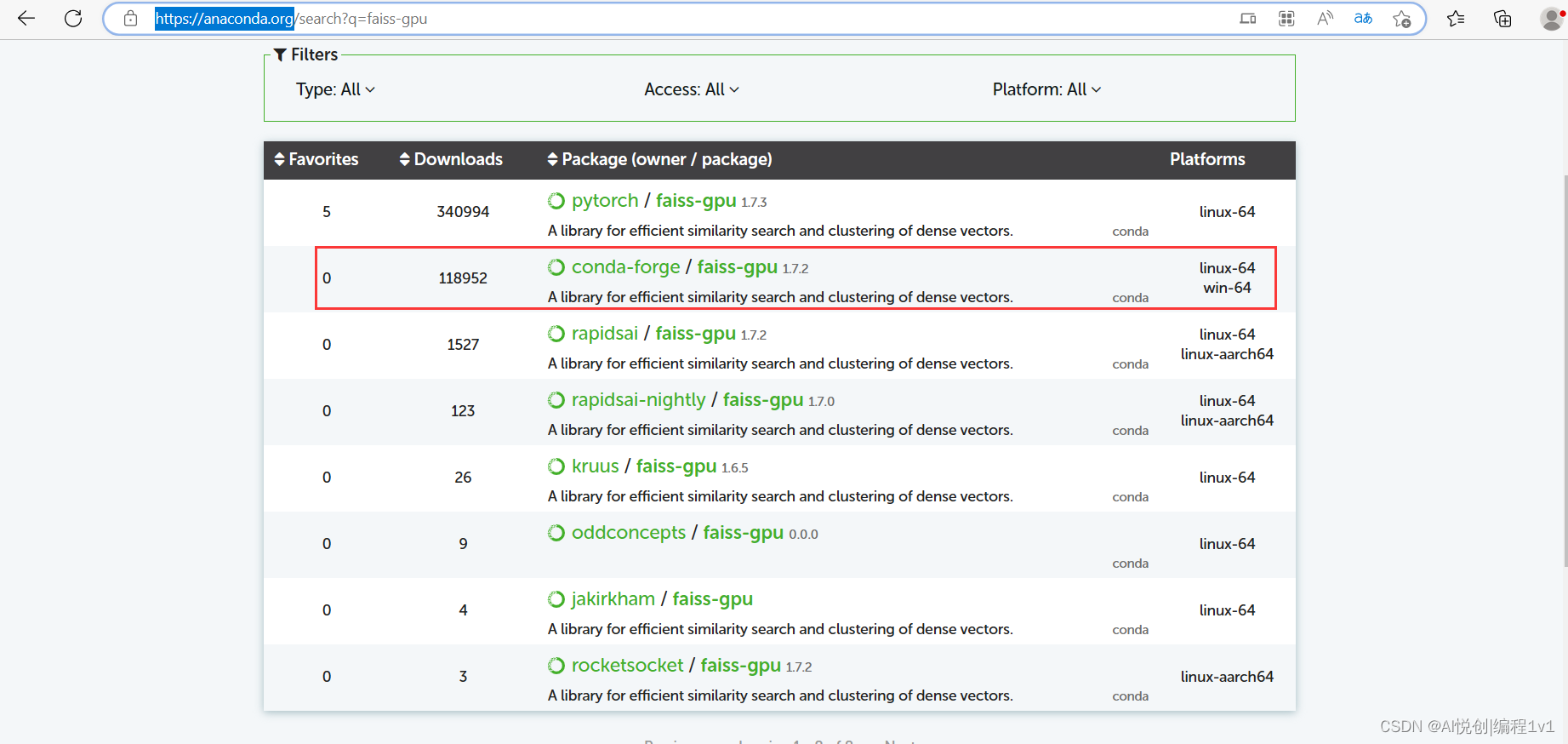Screen dimensions: 1568x744
Task: Open faiss-gpu package under rapidsai-nightly
Action: tap(763, 400)
